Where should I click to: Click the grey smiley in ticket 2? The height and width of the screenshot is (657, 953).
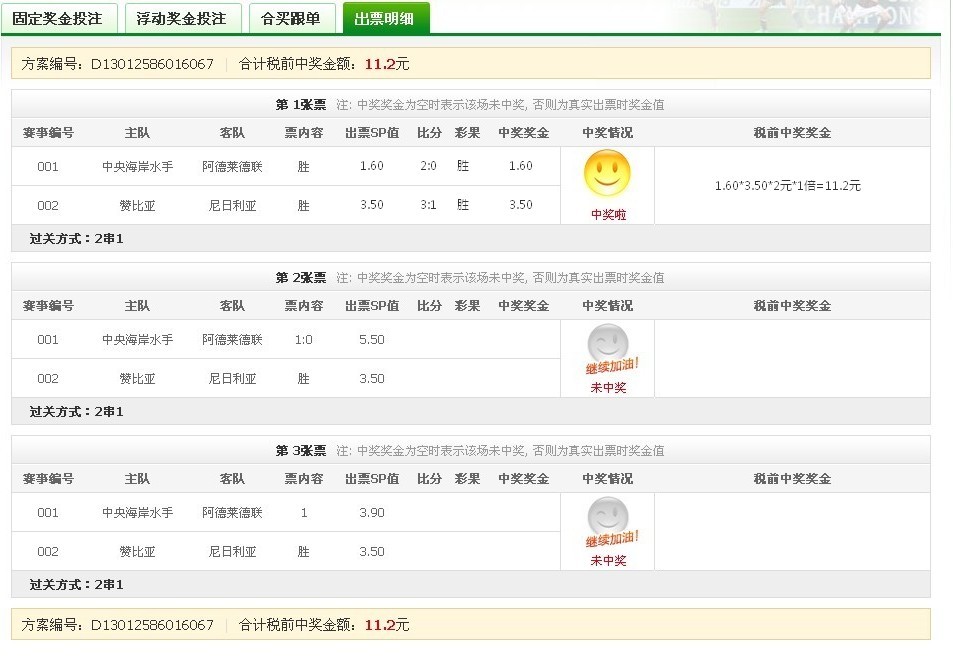(x=607, y=344)
